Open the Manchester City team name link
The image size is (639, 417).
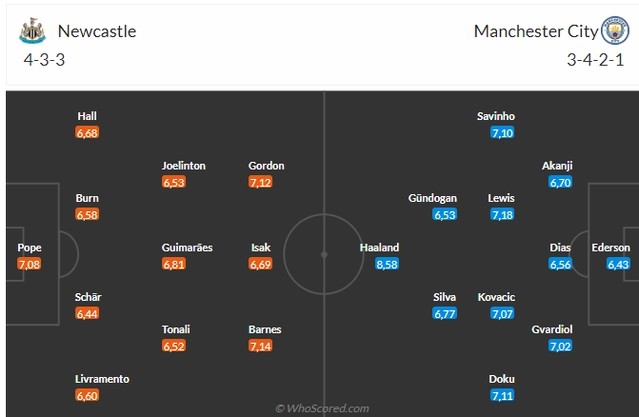[x=536, y=31]
